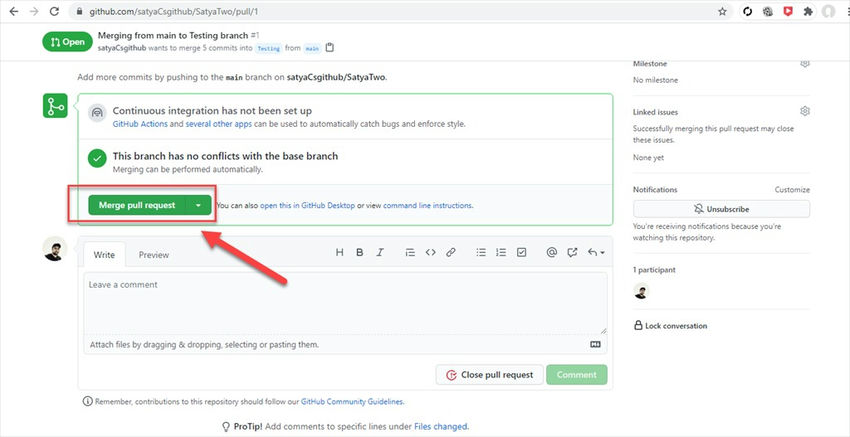This screenshot has height=437, width=850.
Task: Switch to the Write tab
Action: click(104, 255)
